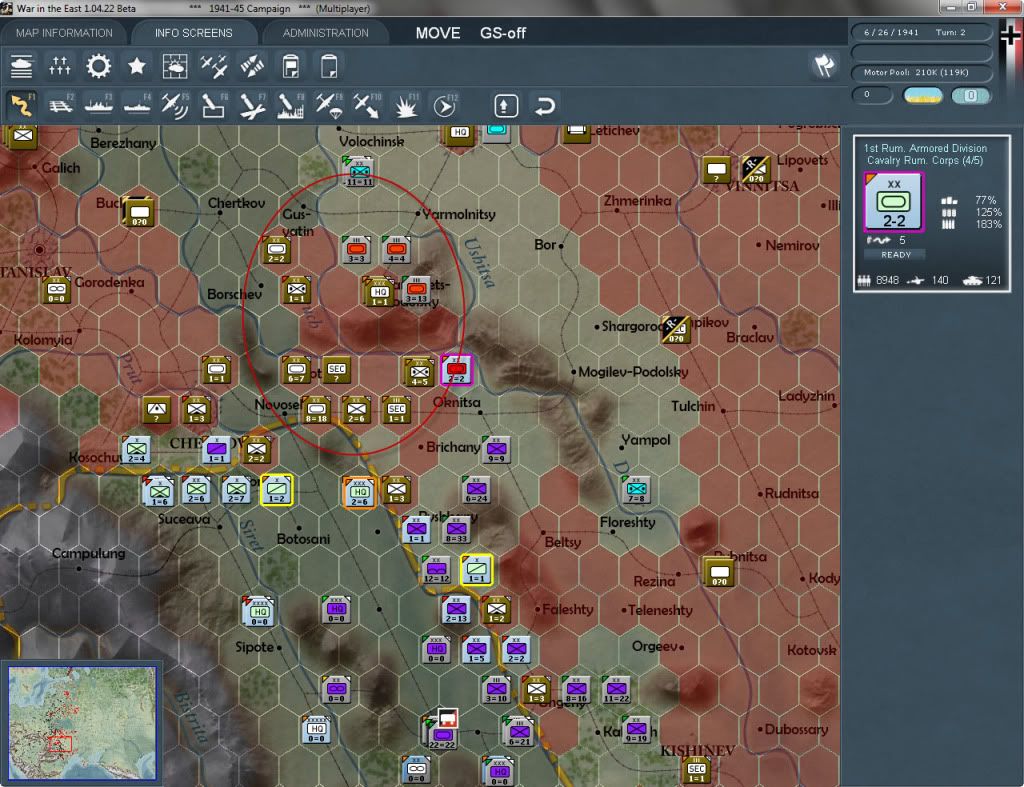Select the red 3=3 armored unit
1024x787 pixels.
[x=356, y=250]
